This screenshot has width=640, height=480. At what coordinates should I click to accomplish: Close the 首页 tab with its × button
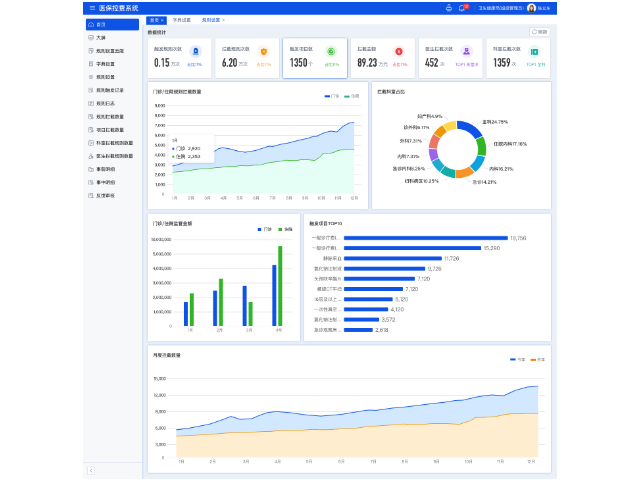click(163, 20)
